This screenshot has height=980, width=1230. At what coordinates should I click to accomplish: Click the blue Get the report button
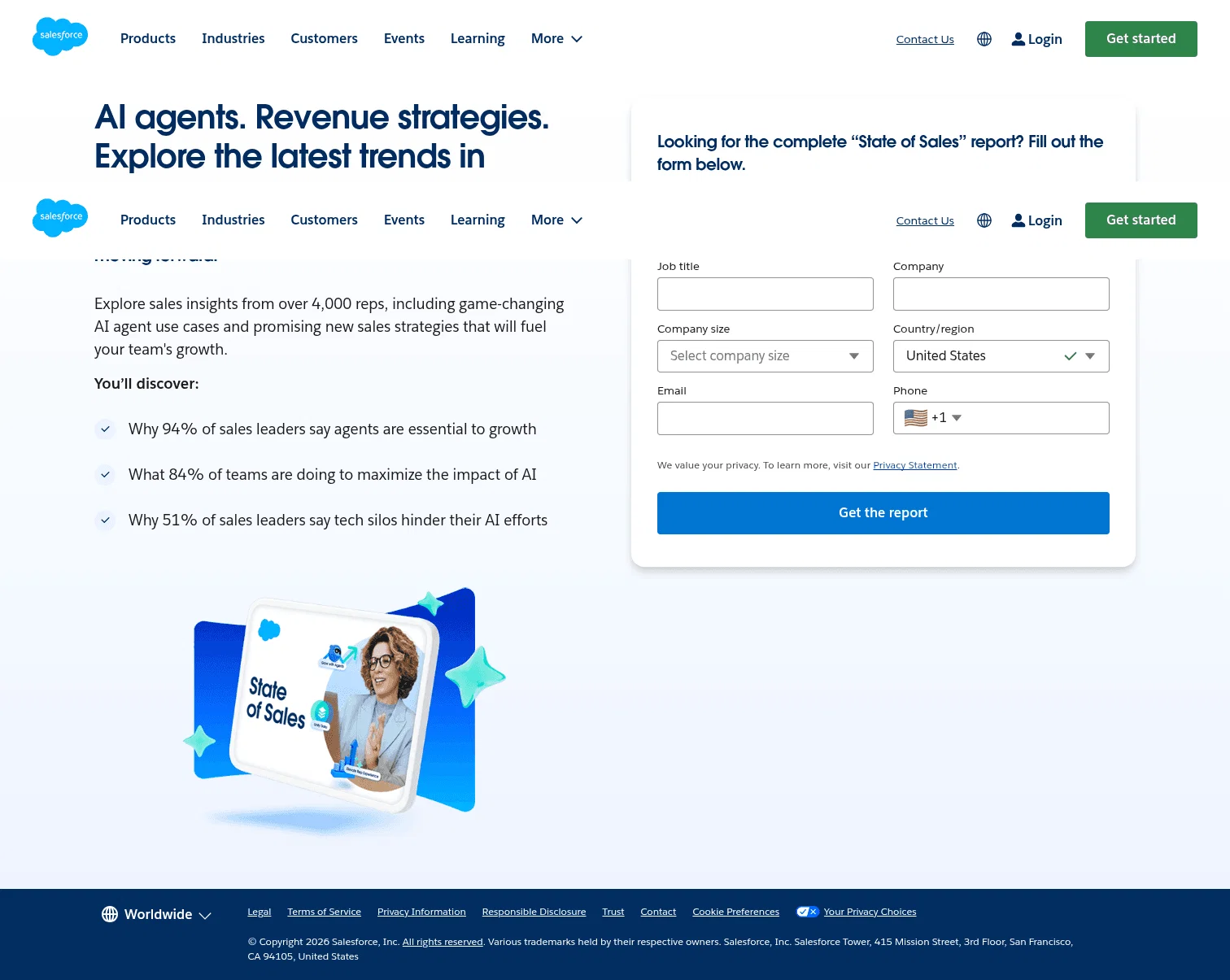coord(883,513)
